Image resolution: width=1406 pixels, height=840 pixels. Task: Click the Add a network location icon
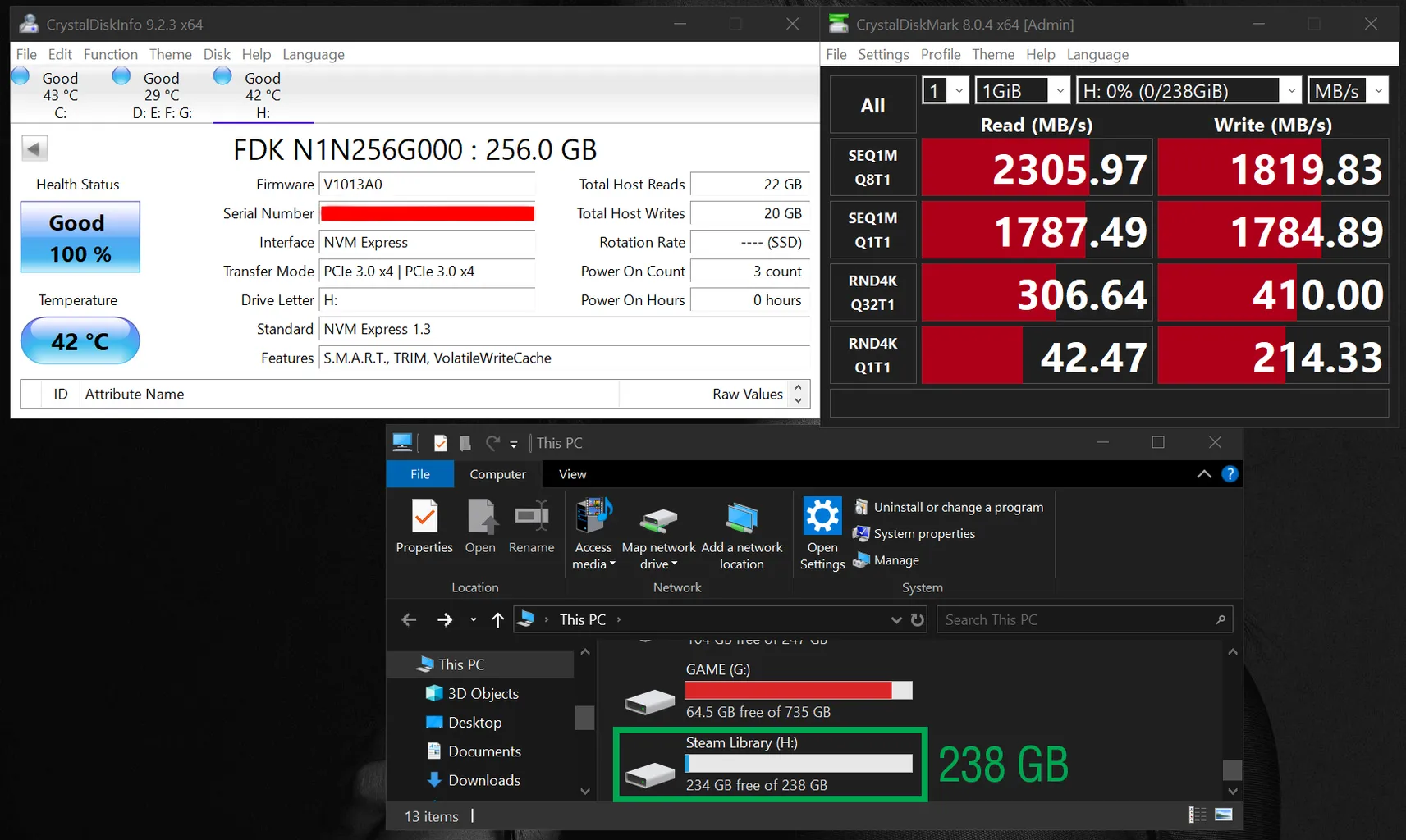click(x=741, y=518)
